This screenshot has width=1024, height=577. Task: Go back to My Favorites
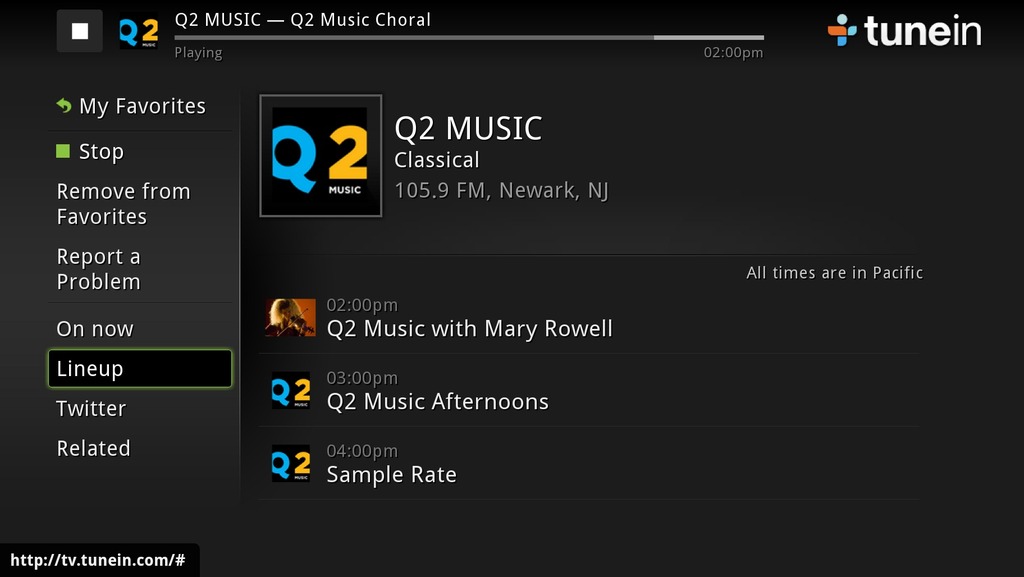point(140,106)
